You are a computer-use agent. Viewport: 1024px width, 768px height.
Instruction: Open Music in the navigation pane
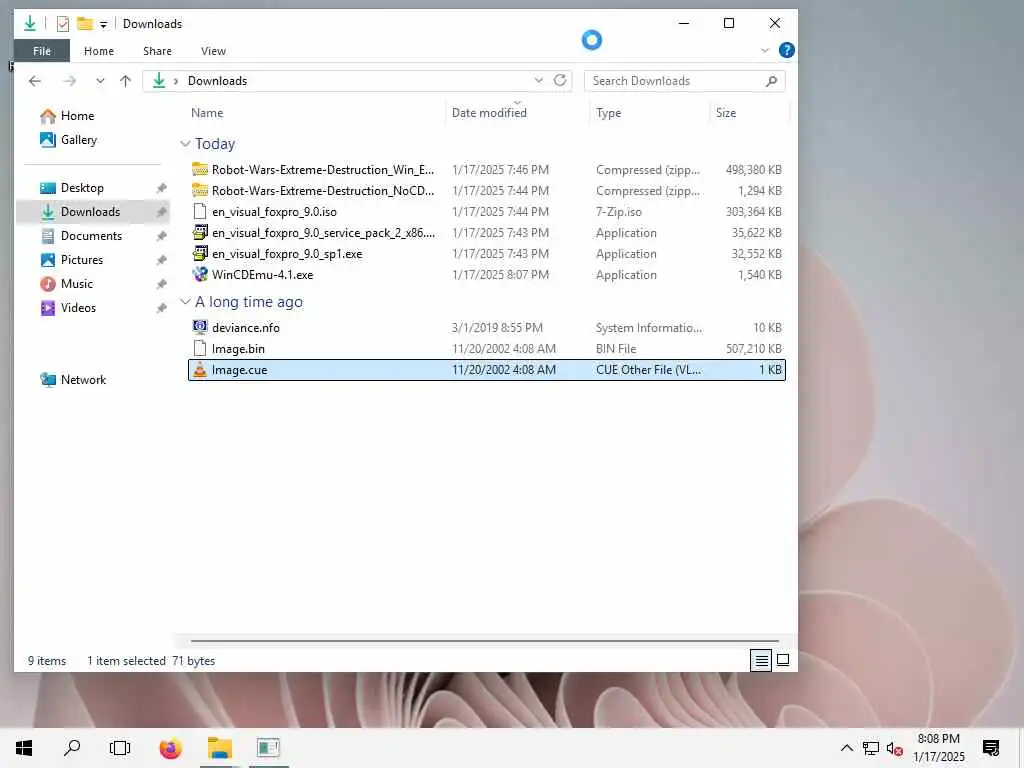tap(76, 284)
